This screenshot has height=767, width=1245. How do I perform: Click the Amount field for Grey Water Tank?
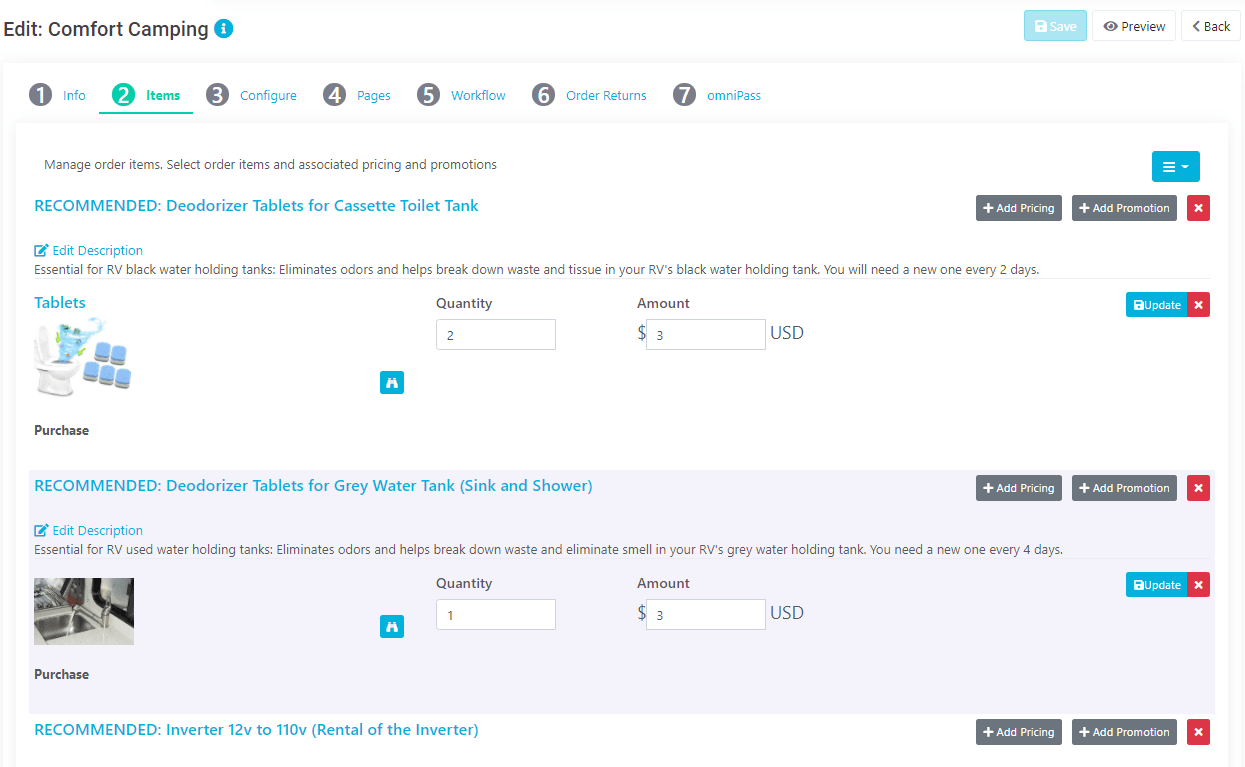click(705, 614)
